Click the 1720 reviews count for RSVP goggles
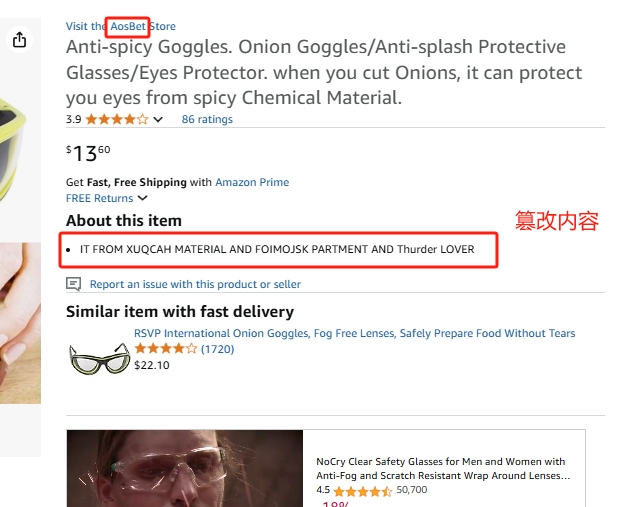This screenshot has width=618, height=507. pos(216,349)
